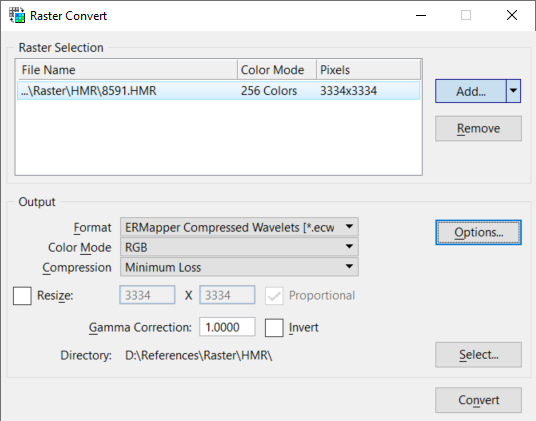Viewport: 536px width, 421px height.
Task: Remove the selected raster file
Action: tap(478, 128)
